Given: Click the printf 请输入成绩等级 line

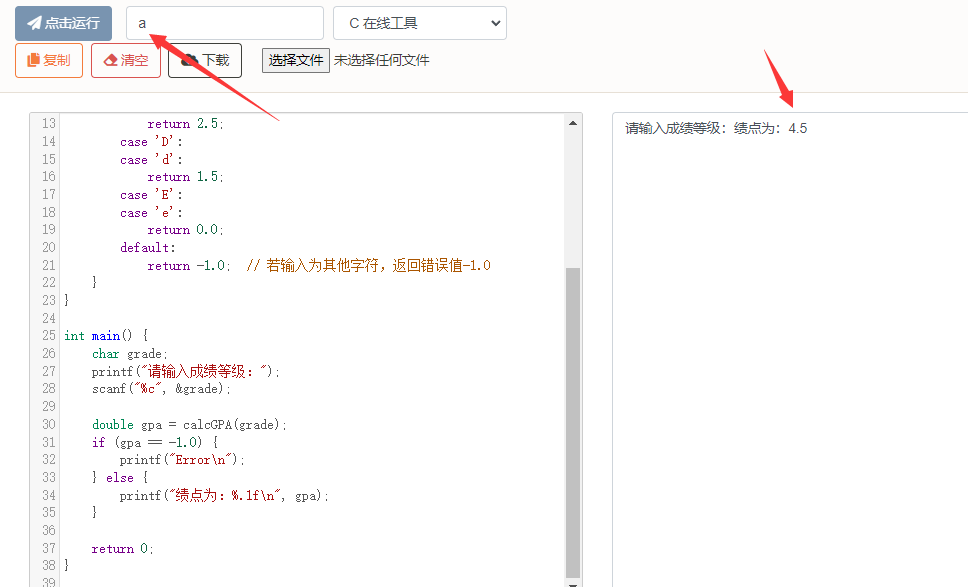Looking at the screenshot, I should click(x=186, y=371).
